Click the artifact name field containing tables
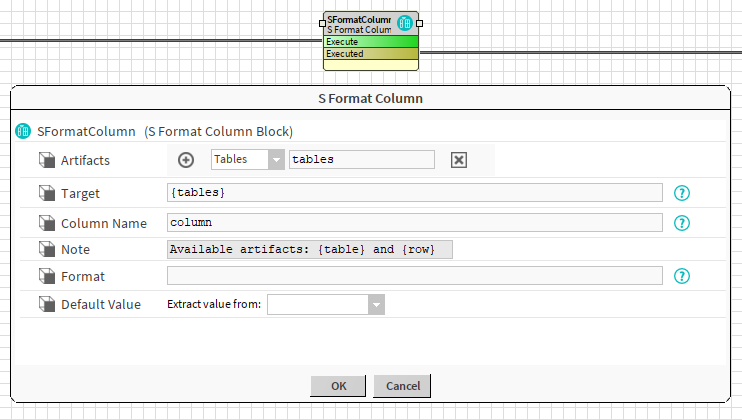This screenshot has height=420, width=742. point(361,160)
